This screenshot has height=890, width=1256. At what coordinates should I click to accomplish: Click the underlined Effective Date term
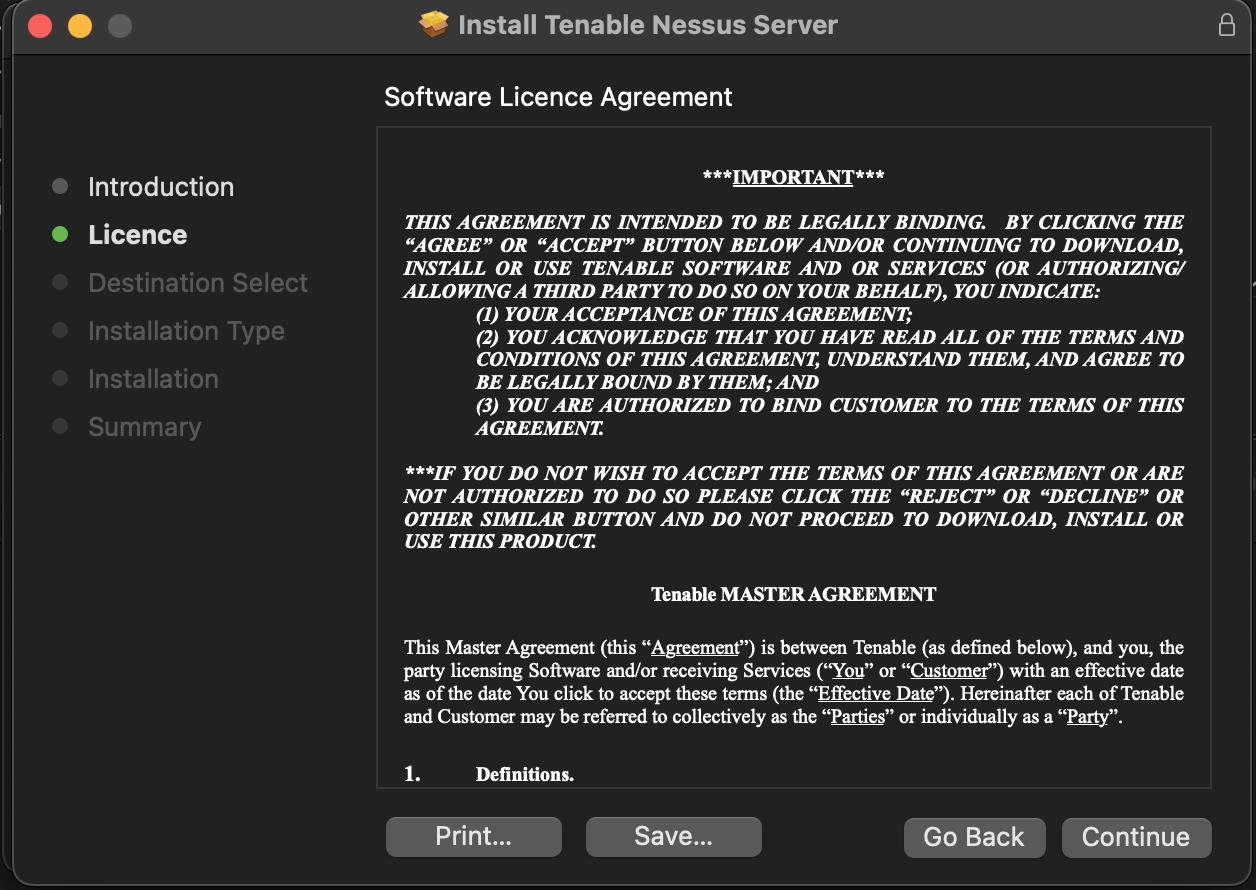coord(875,693)
